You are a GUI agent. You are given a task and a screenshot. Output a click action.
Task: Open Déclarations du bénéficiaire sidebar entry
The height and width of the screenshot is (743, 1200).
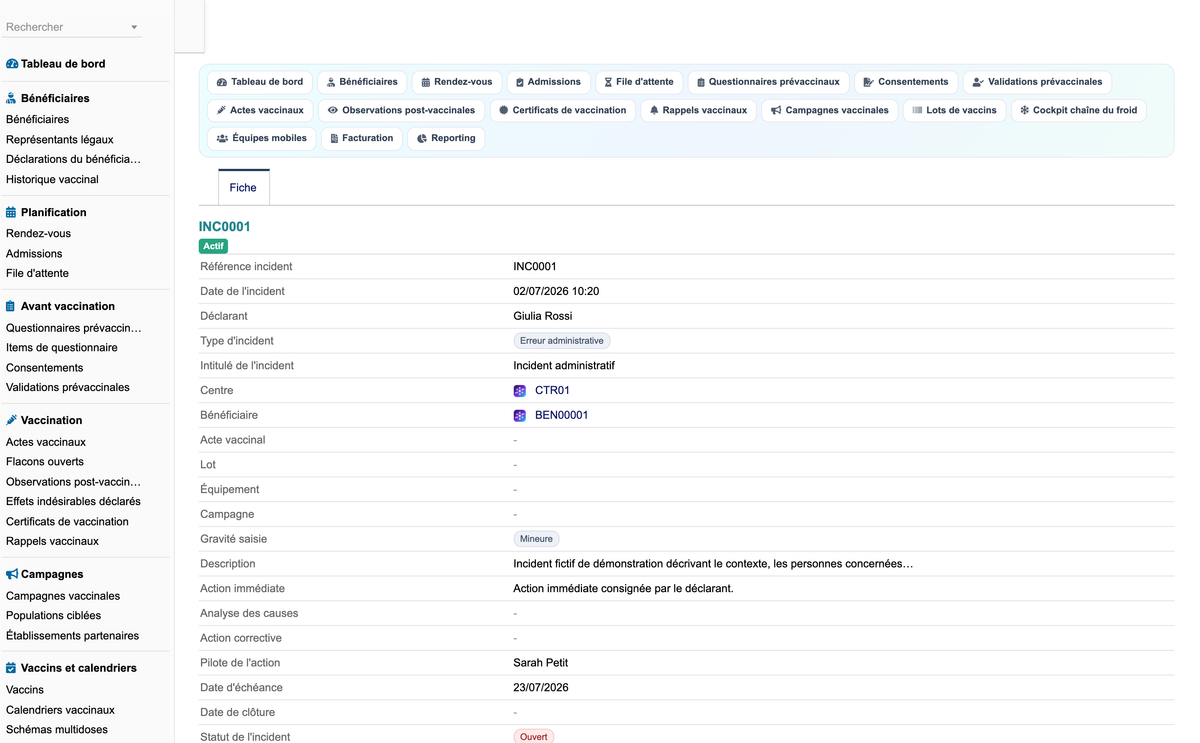point(73,159)
